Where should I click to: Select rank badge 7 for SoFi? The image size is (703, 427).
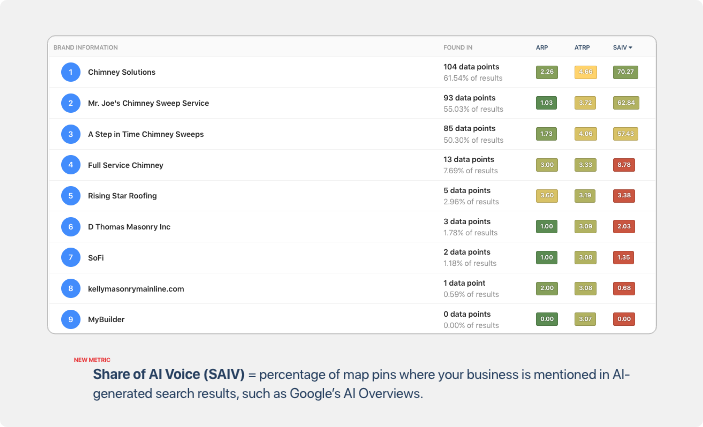pyautogui.click(x=70, y=257)
